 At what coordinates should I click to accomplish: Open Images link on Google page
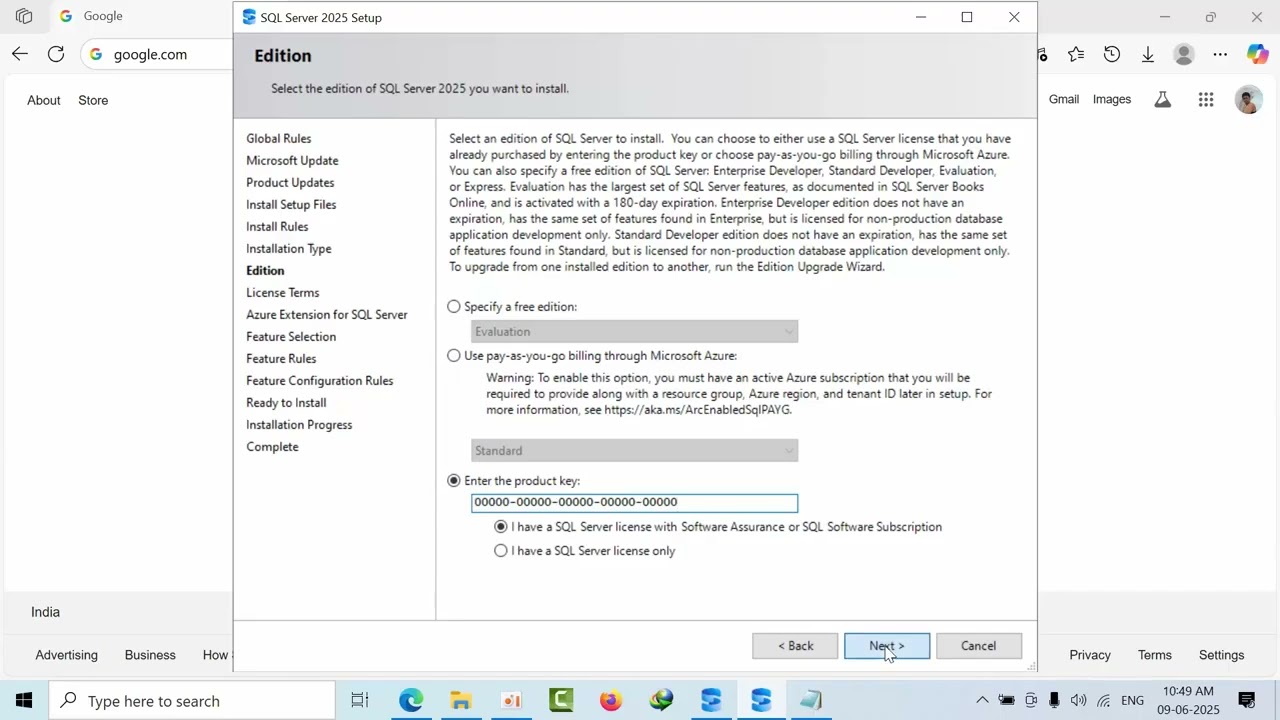point(1112,99)
